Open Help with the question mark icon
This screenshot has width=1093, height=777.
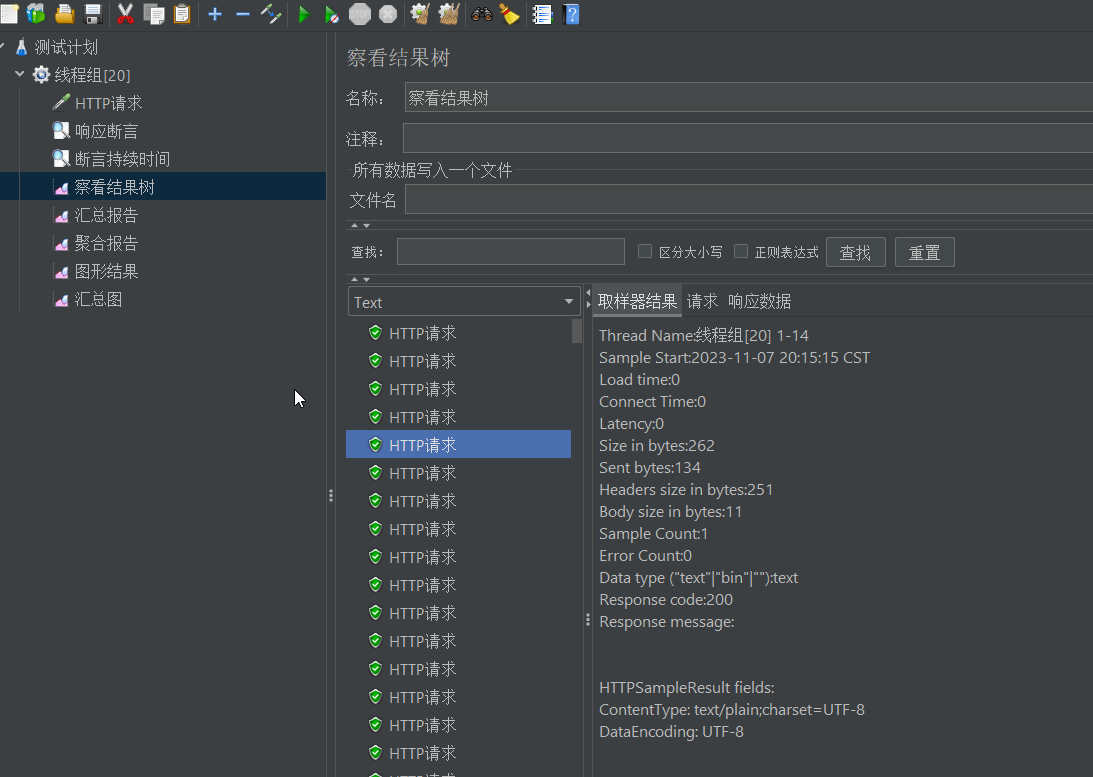point(571,14)
